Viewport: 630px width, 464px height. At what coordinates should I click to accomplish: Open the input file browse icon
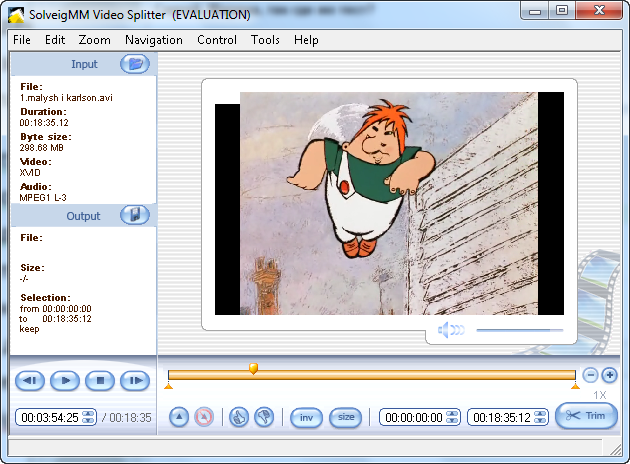[x=135, y=64]
